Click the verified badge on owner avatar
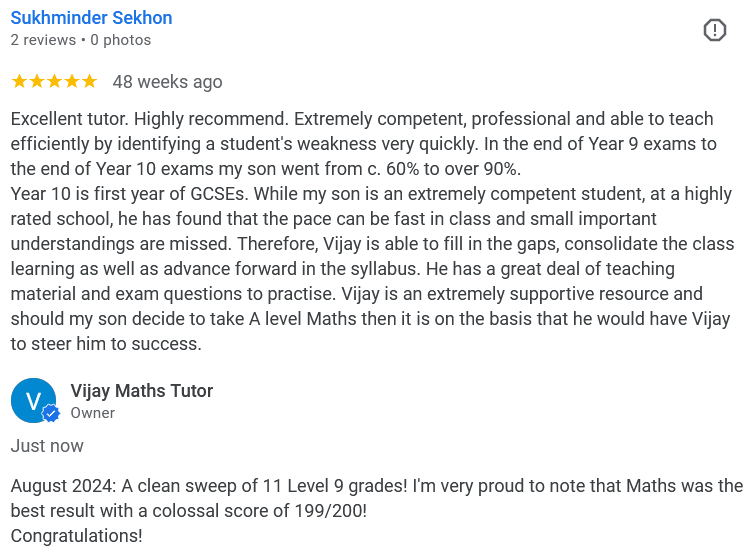Viewport: 749px width, 551px height. [51, 413]
